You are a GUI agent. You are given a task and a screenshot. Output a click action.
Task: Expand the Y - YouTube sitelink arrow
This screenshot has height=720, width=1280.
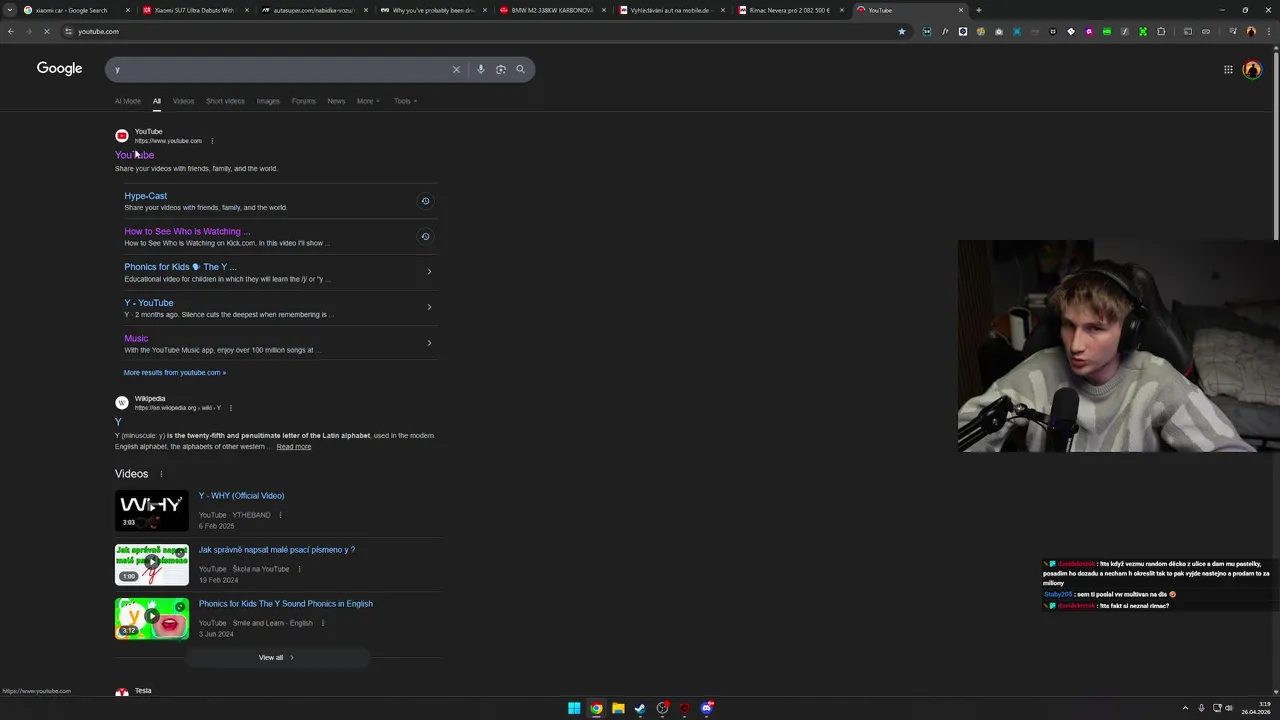point(429,307)
